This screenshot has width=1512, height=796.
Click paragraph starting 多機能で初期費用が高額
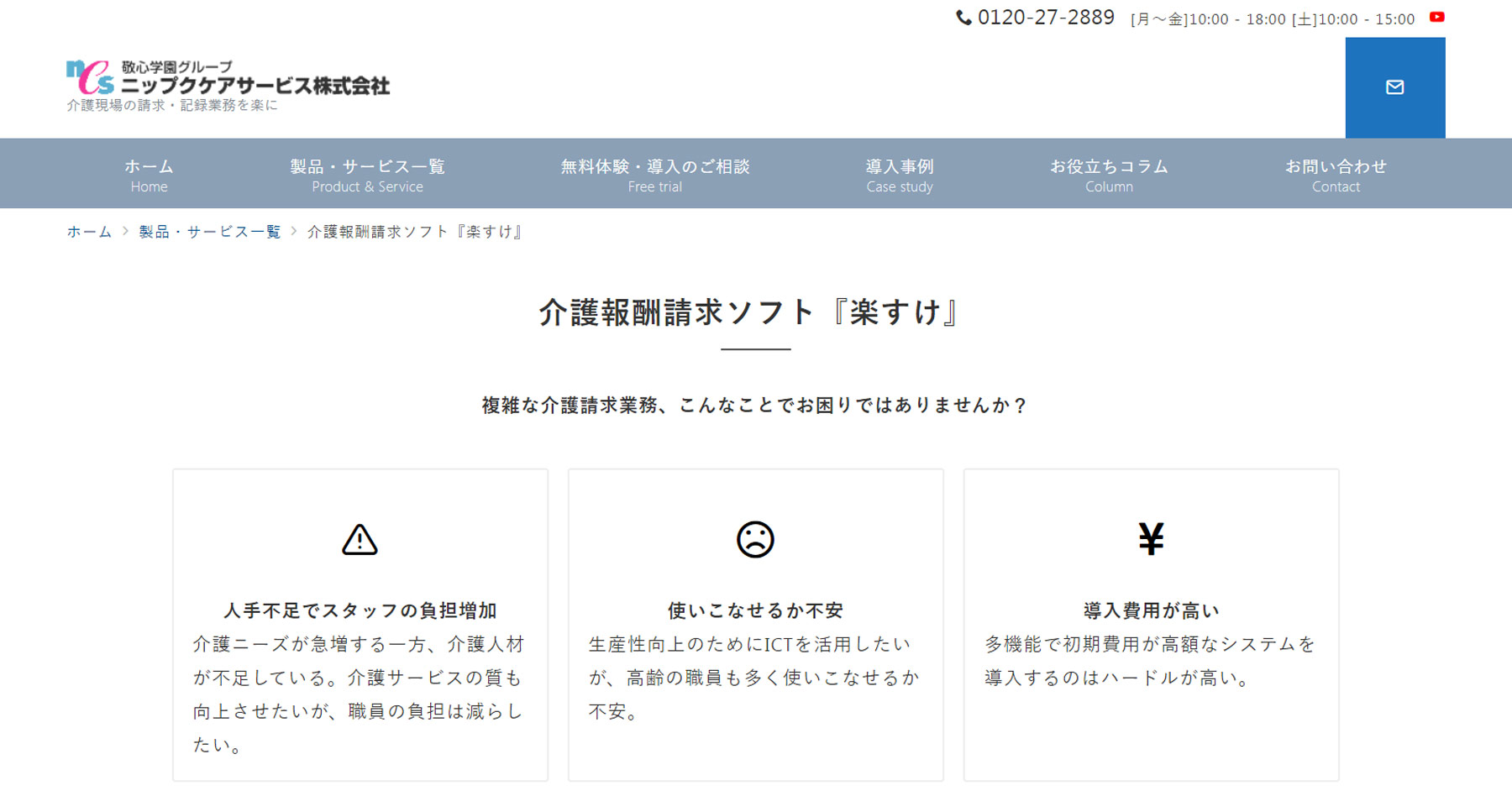[1151, 661]
